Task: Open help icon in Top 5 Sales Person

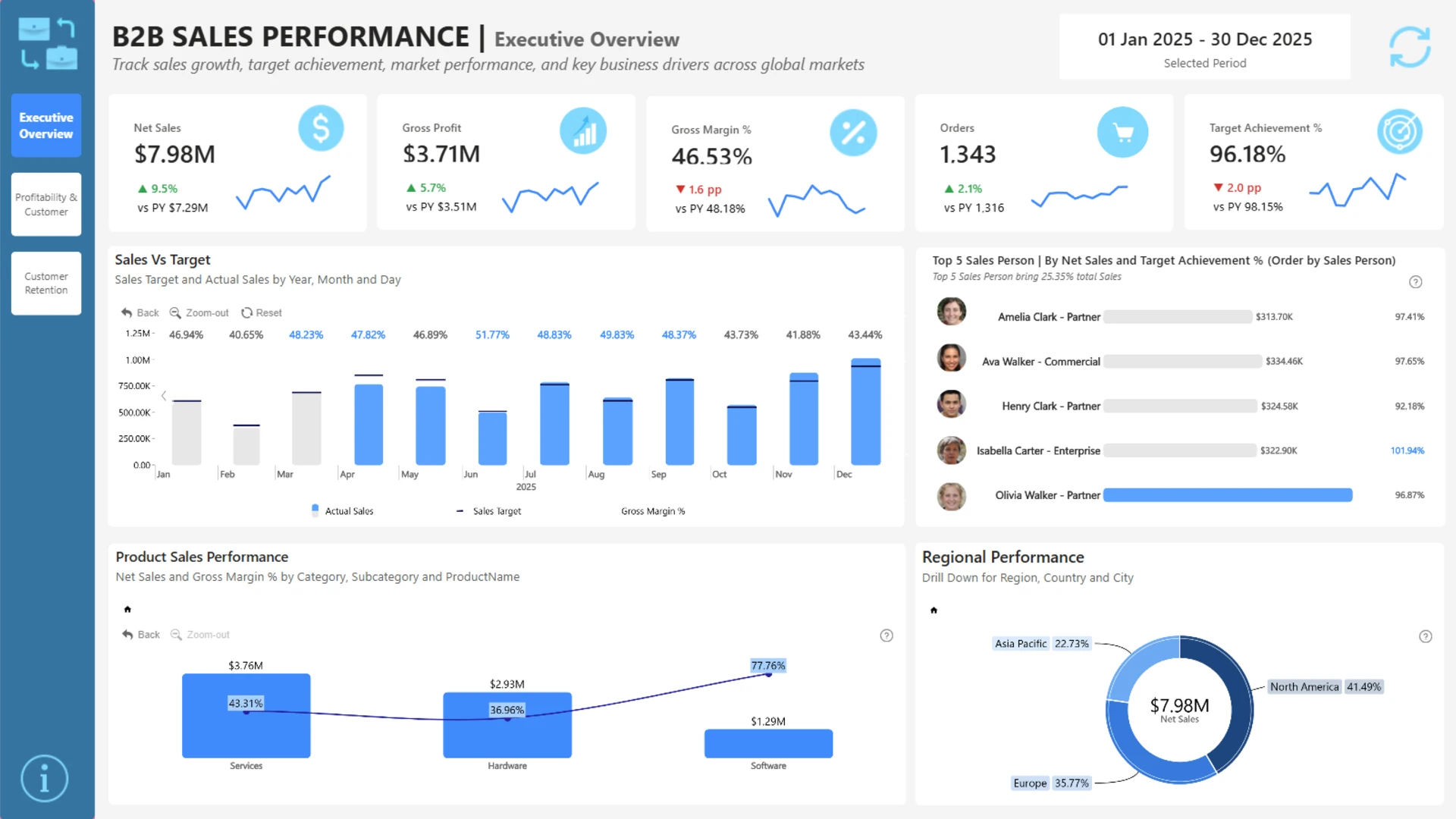Action: click(1415, 282)
